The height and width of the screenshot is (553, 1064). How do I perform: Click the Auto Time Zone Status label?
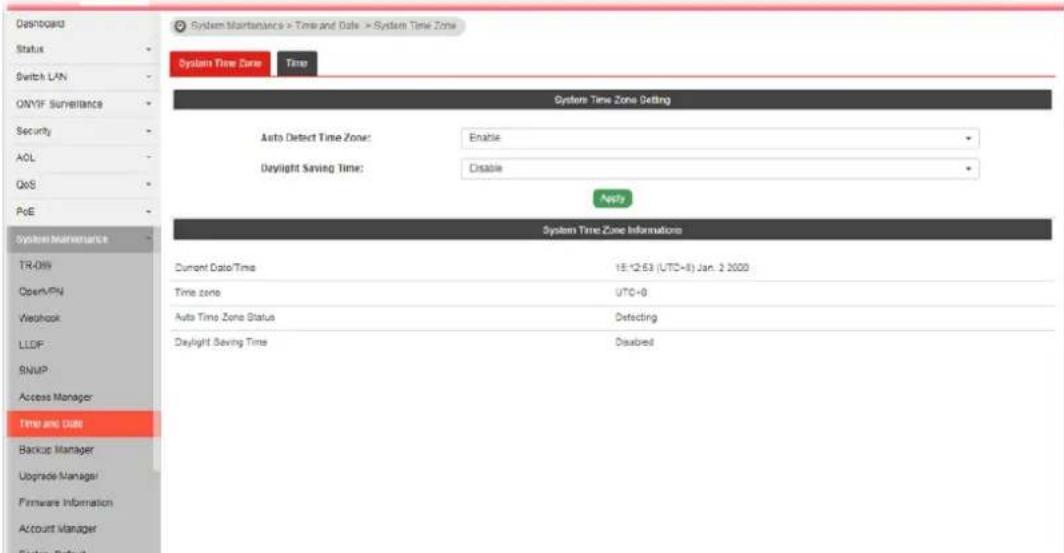(225, 317)
